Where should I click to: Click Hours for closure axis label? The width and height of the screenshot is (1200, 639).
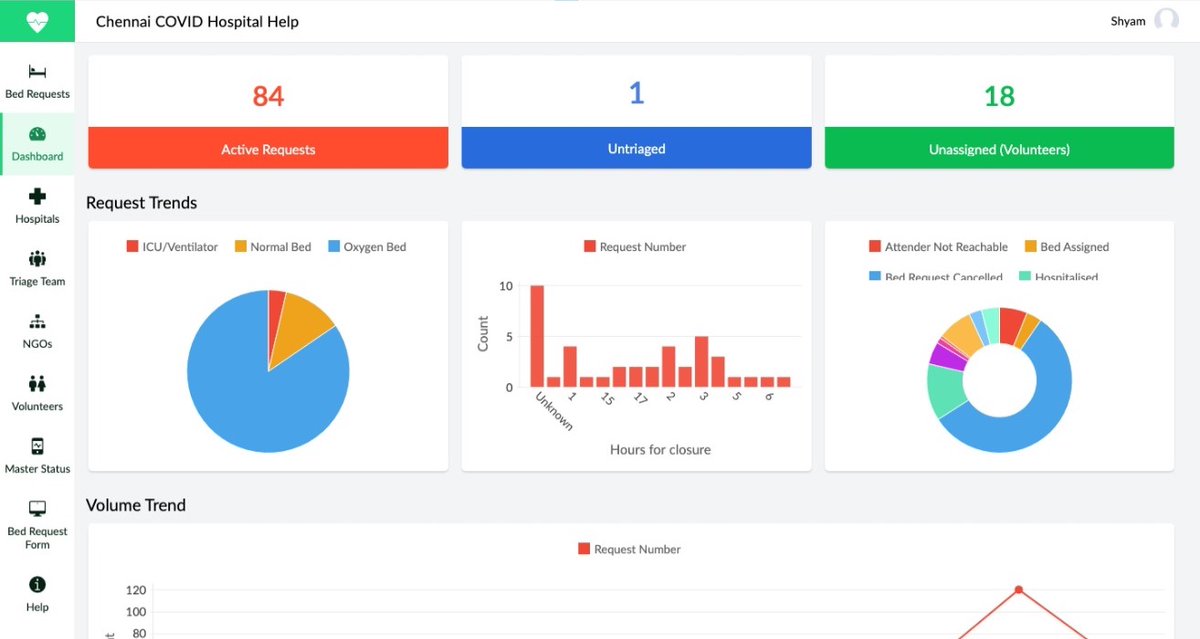point(660,450)
